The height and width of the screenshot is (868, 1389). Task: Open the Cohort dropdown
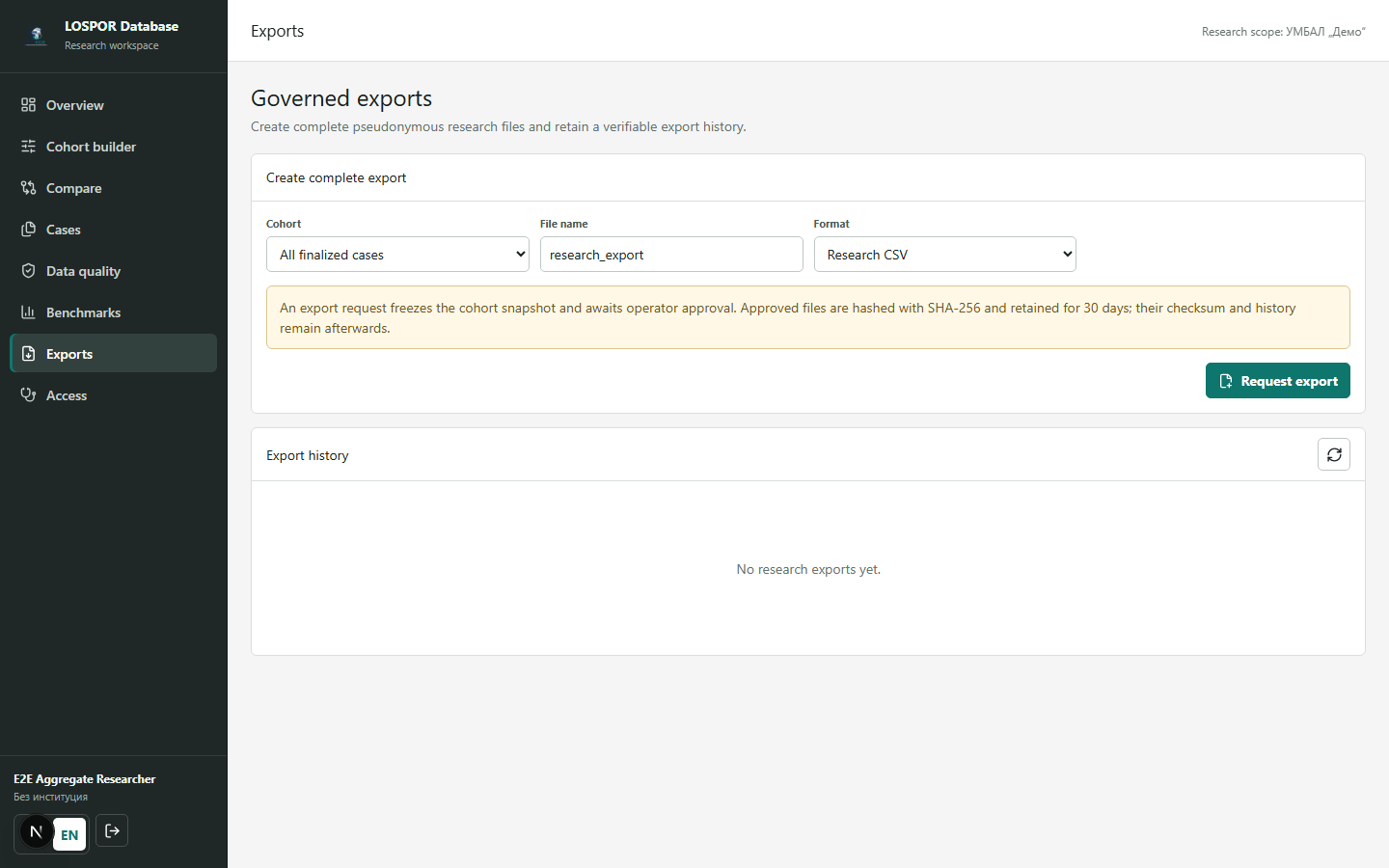(x=397, y=255)
